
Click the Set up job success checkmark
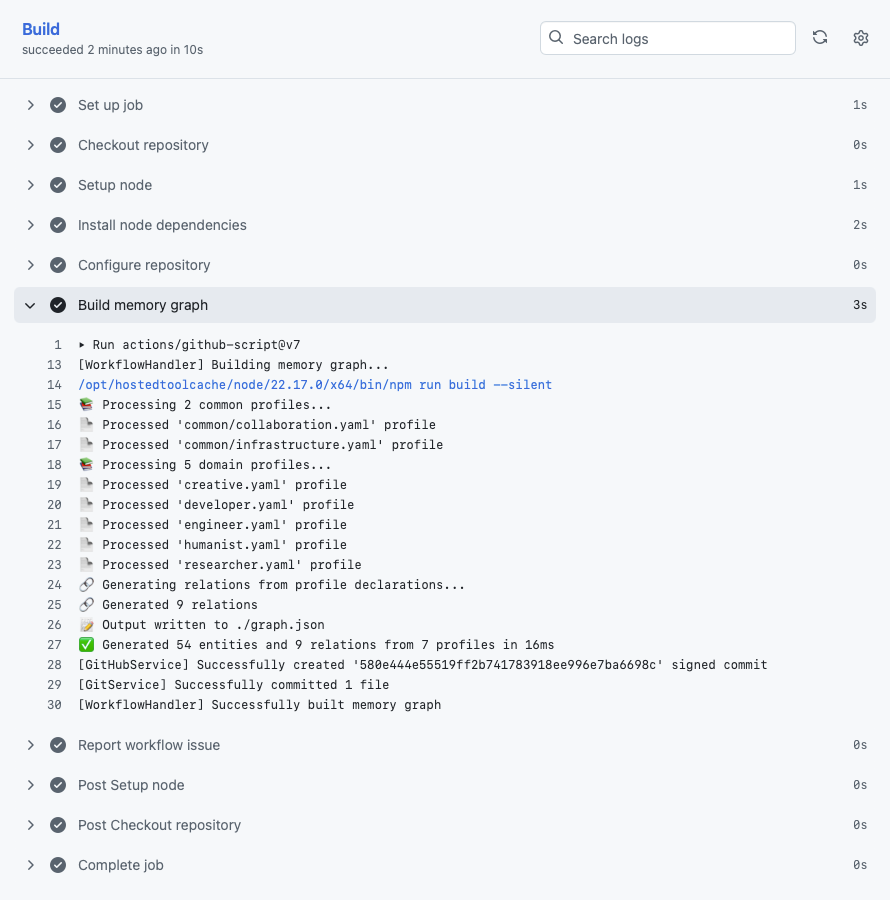pyautogui.click(x=58, y=105)
